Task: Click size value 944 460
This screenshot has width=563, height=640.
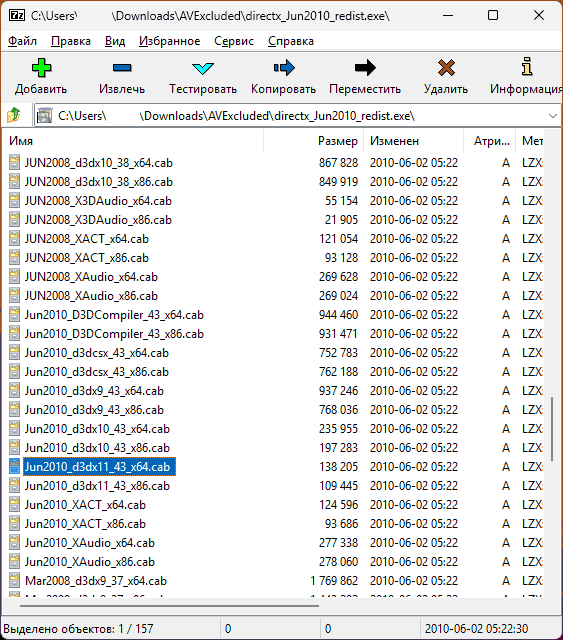Action: coord(338,315)
